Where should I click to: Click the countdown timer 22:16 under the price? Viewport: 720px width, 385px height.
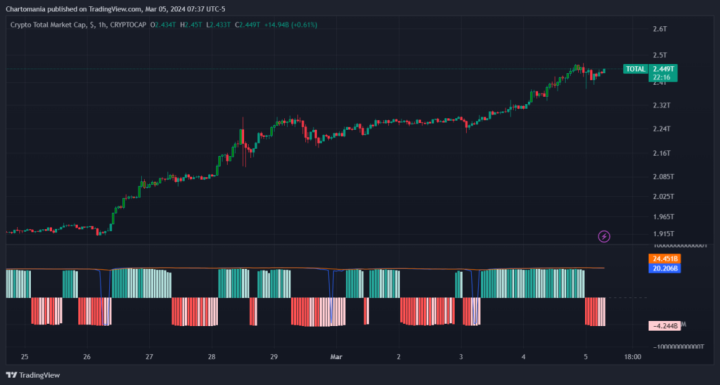[x=662, y=78]
